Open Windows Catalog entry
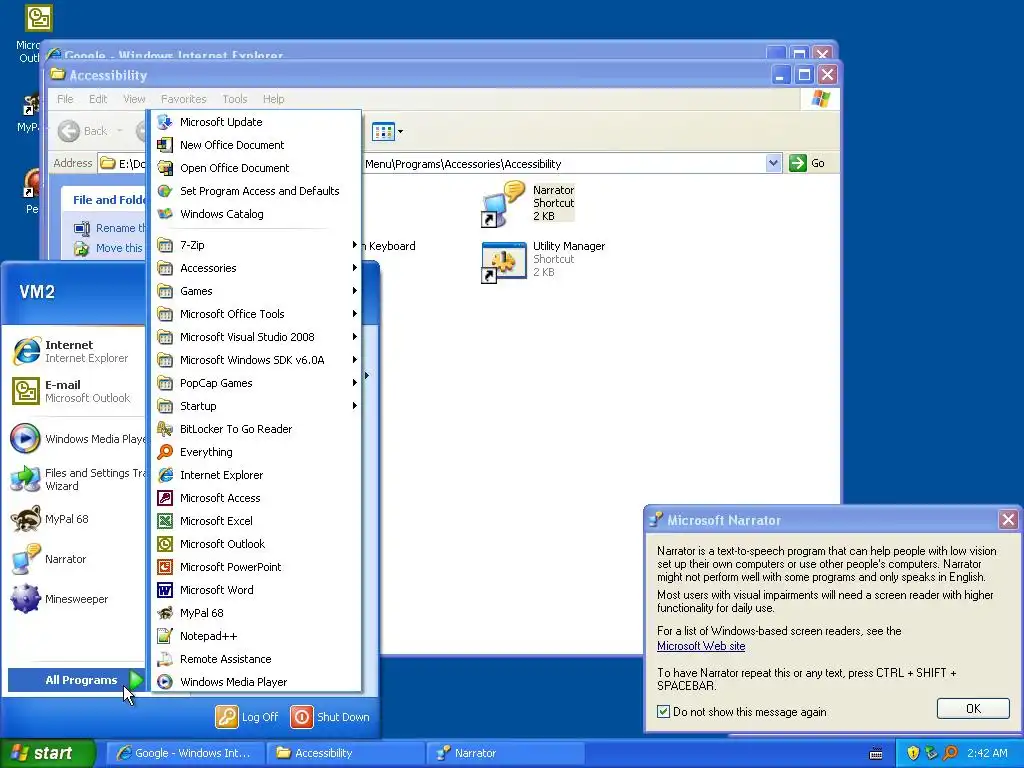Screen dimensions: 1024x768 (256, 214)
